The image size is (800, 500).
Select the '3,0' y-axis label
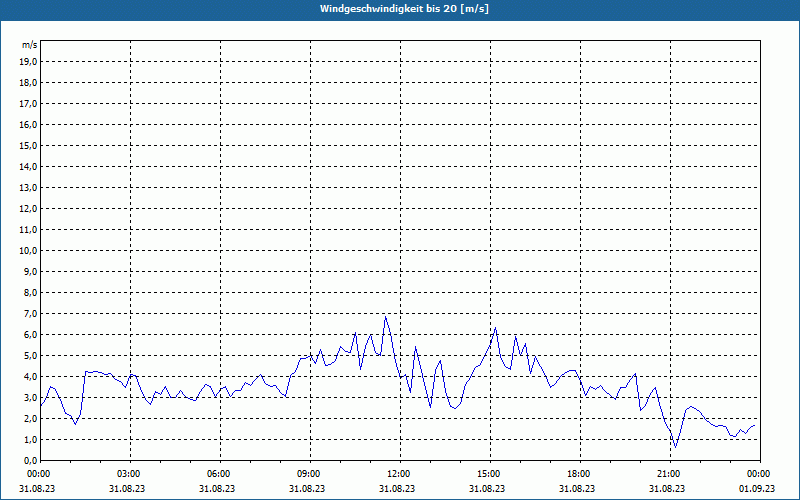click(30, 397)
